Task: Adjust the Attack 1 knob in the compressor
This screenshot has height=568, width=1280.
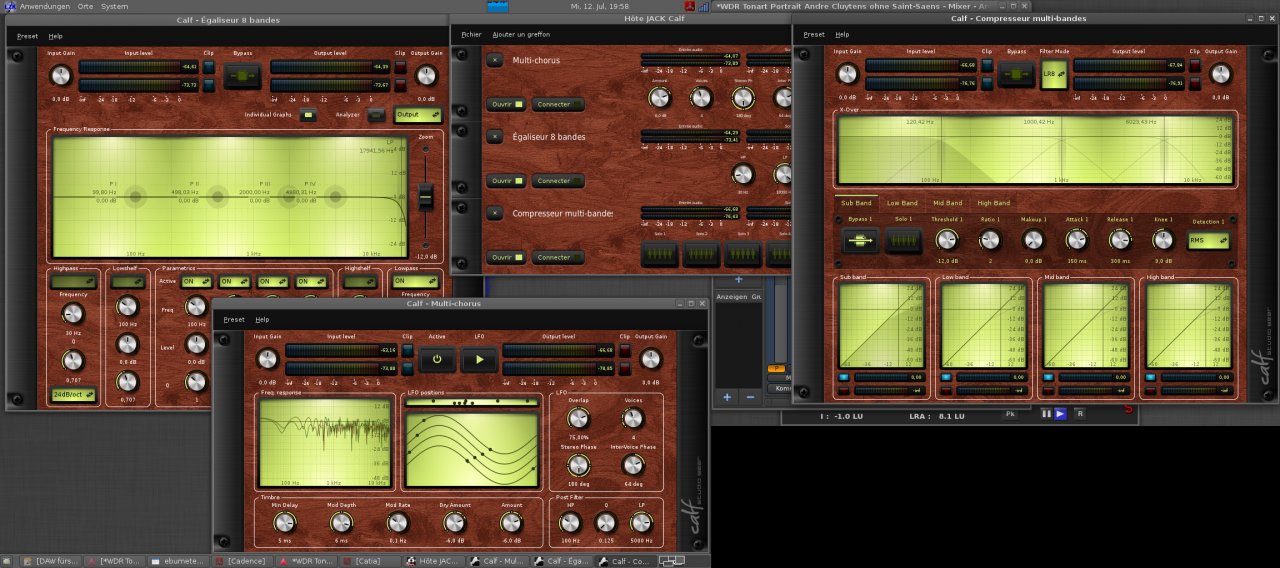Action: tap(1077, 240)
